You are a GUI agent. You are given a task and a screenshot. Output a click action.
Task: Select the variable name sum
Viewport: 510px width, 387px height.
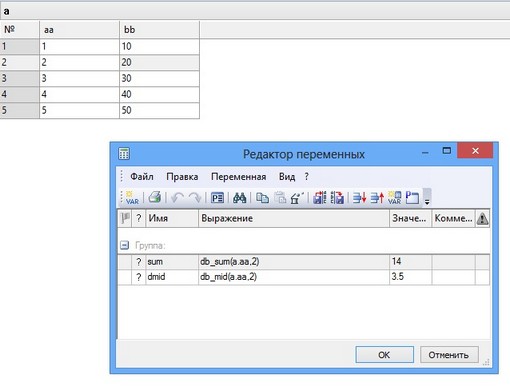[155, 262]
